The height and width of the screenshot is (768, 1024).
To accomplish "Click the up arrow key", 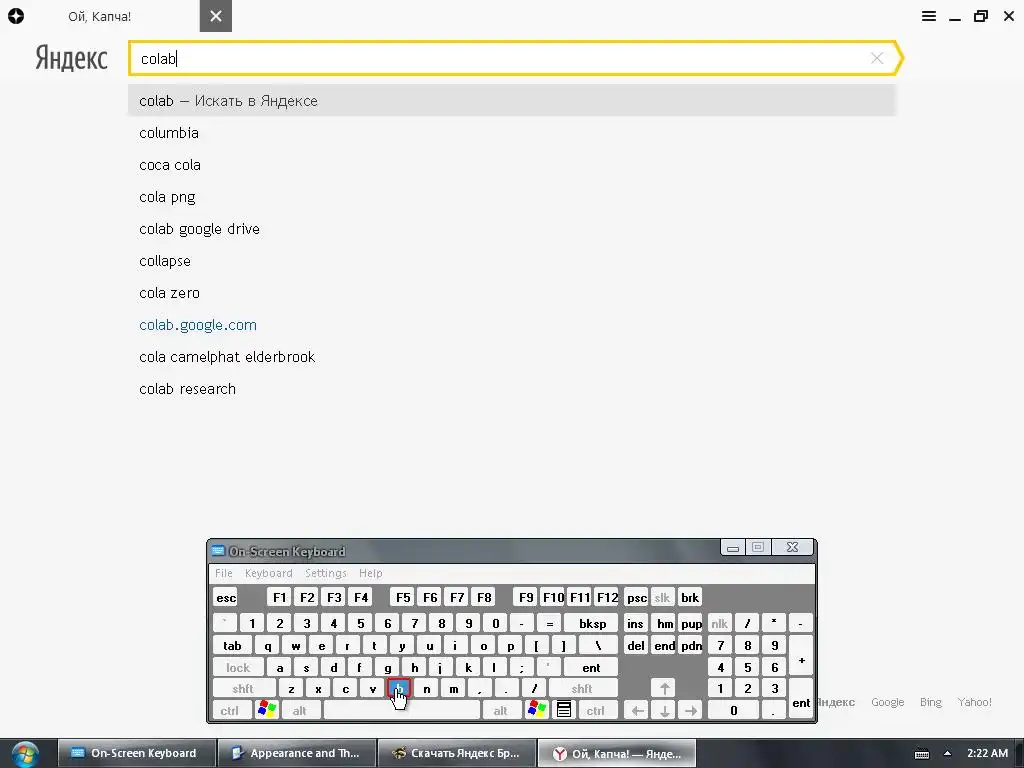I will point(664,688).
